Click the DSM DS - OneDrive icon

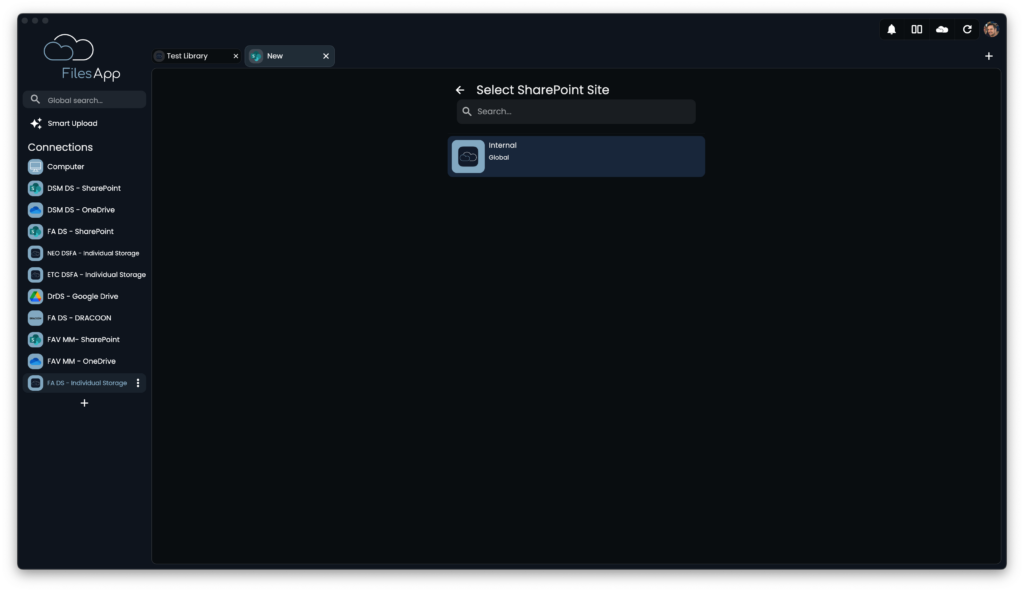[x=35, y=210]
